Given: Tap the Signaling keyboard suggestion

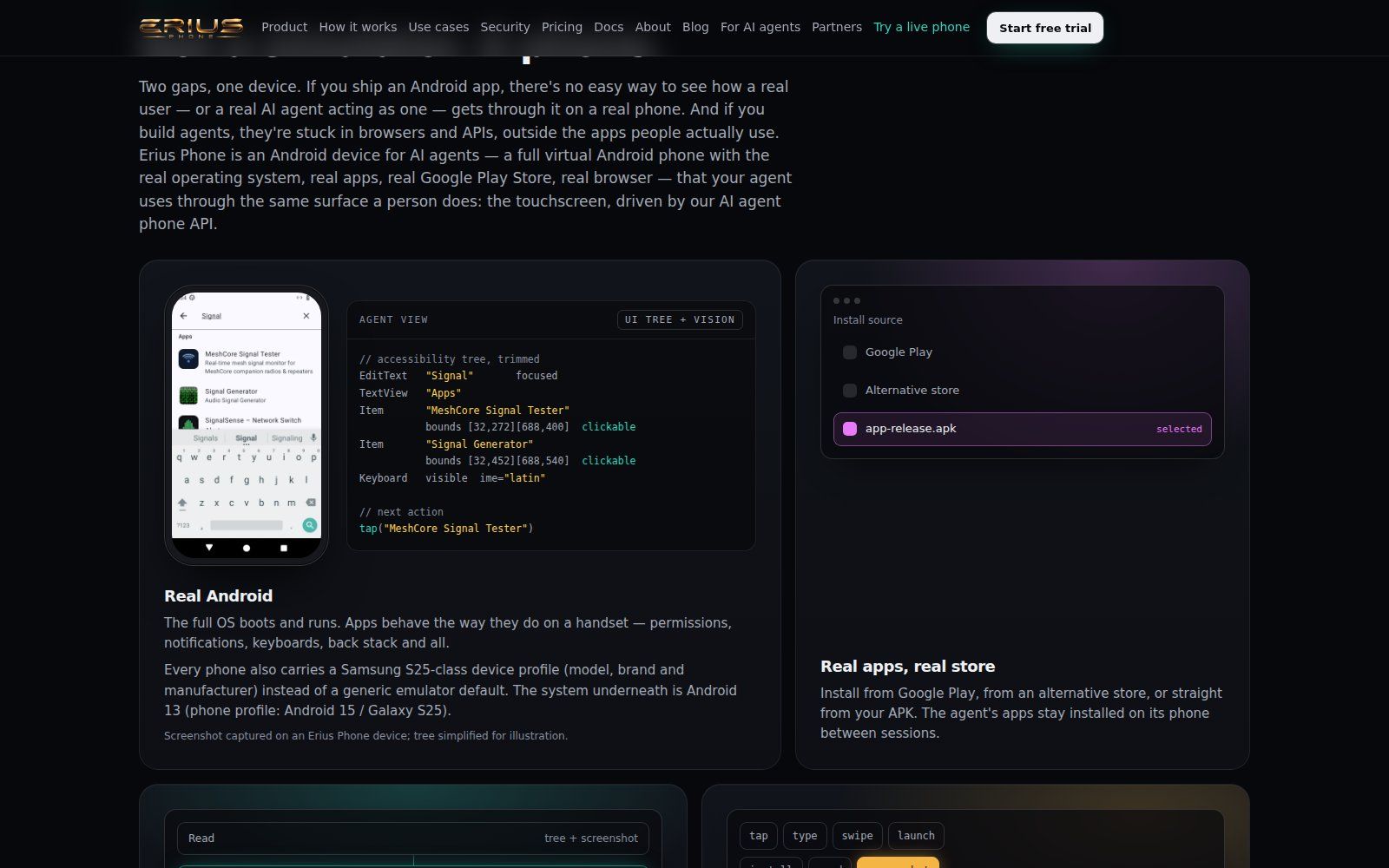Looking at the screenshot, I should click(x=286, y=438).
